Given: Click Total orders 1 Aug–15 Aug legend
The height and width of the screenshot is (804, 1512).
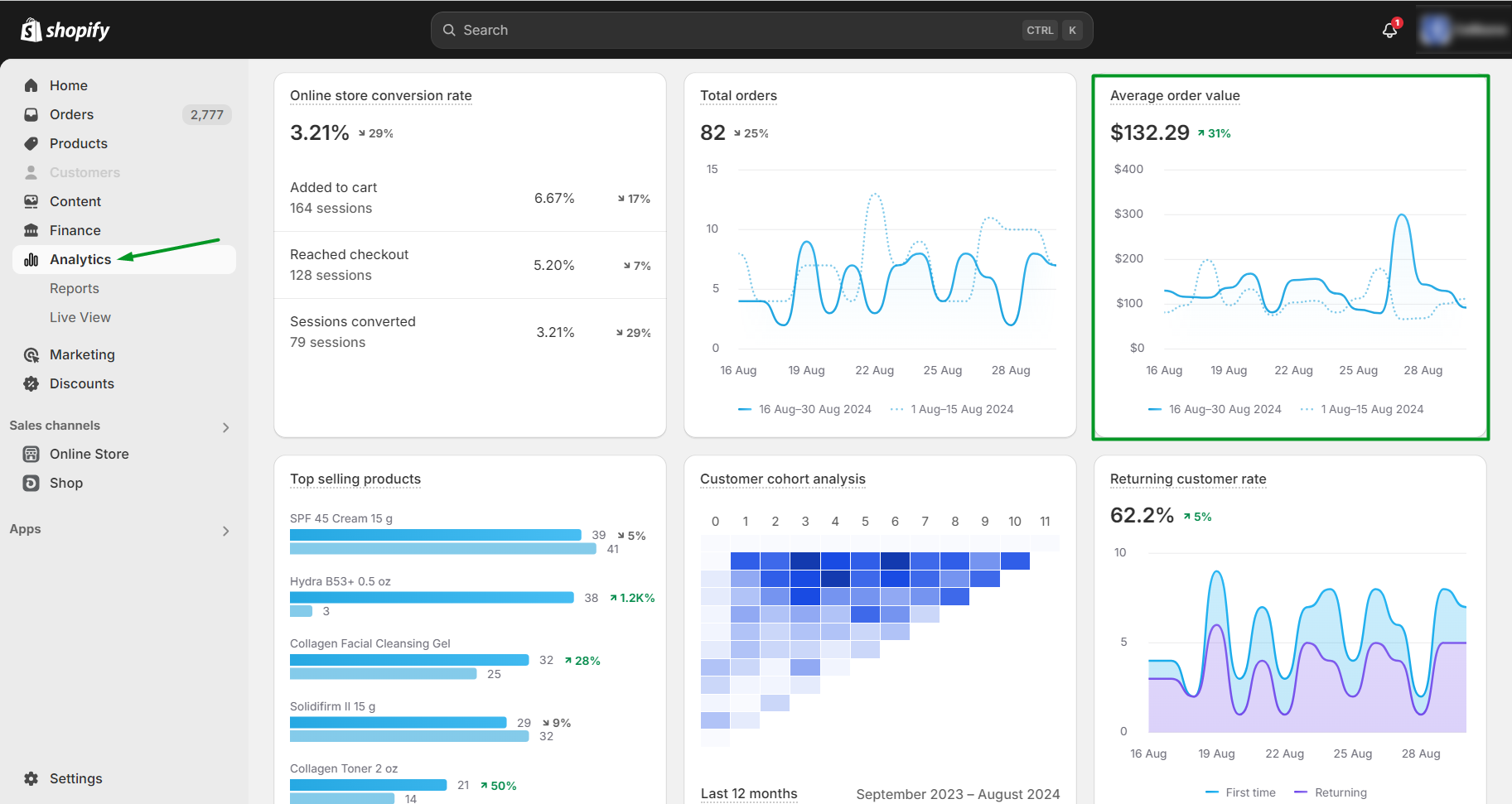Looking at the screenshot, I should [952, 409].
